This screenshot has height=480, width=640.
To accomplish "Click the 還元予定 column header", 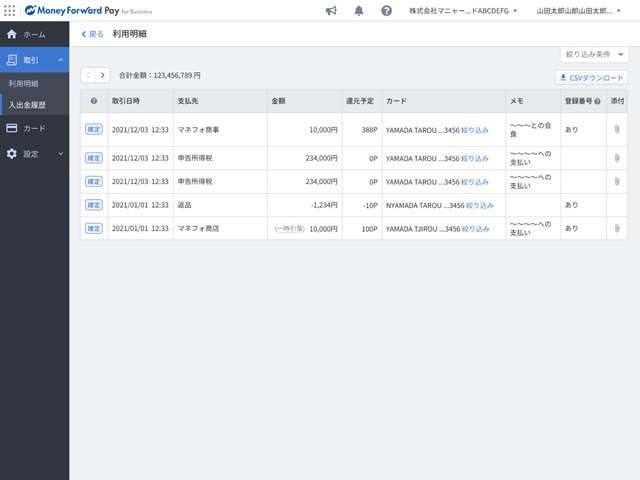I will [360, 101].
